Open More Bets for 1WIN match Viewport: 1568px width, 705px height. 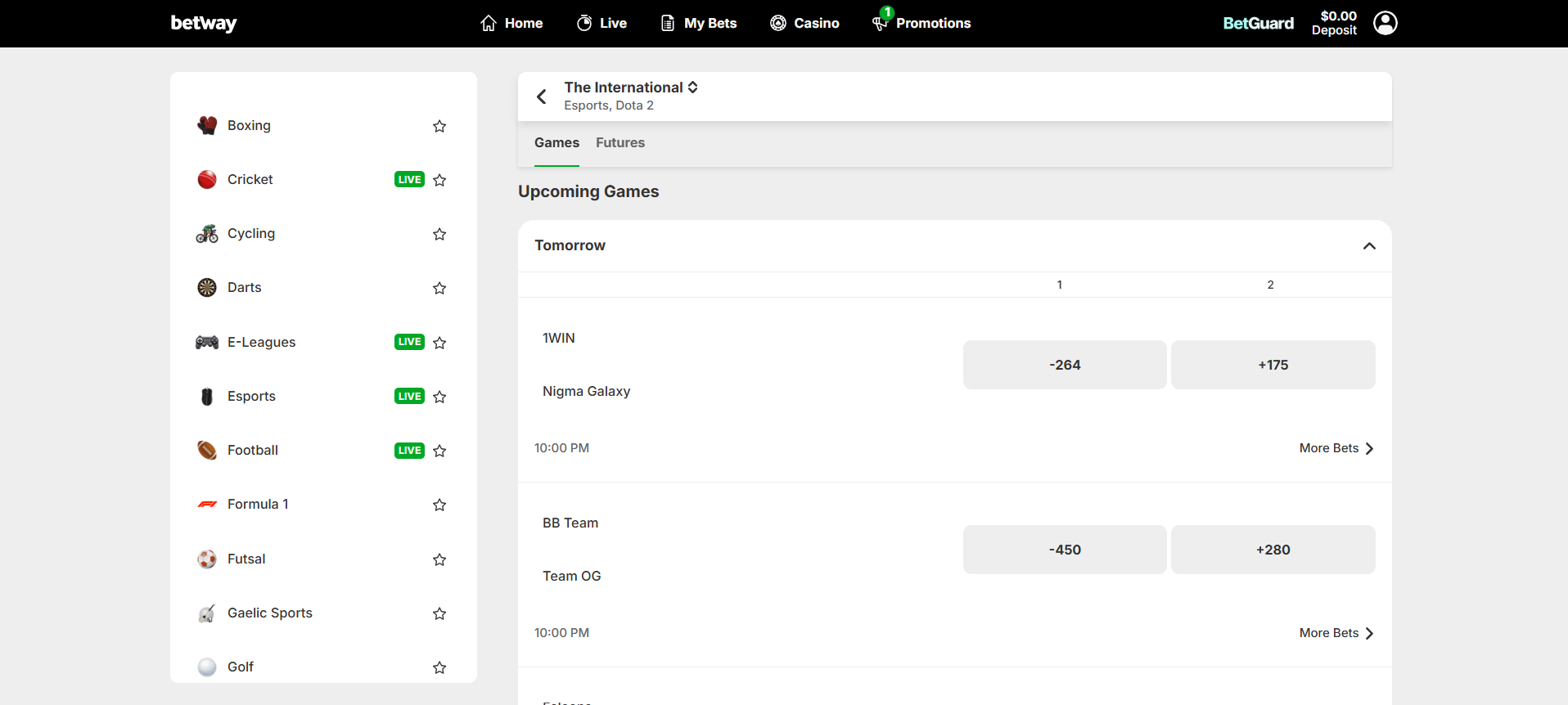[x=1336, y=448]
